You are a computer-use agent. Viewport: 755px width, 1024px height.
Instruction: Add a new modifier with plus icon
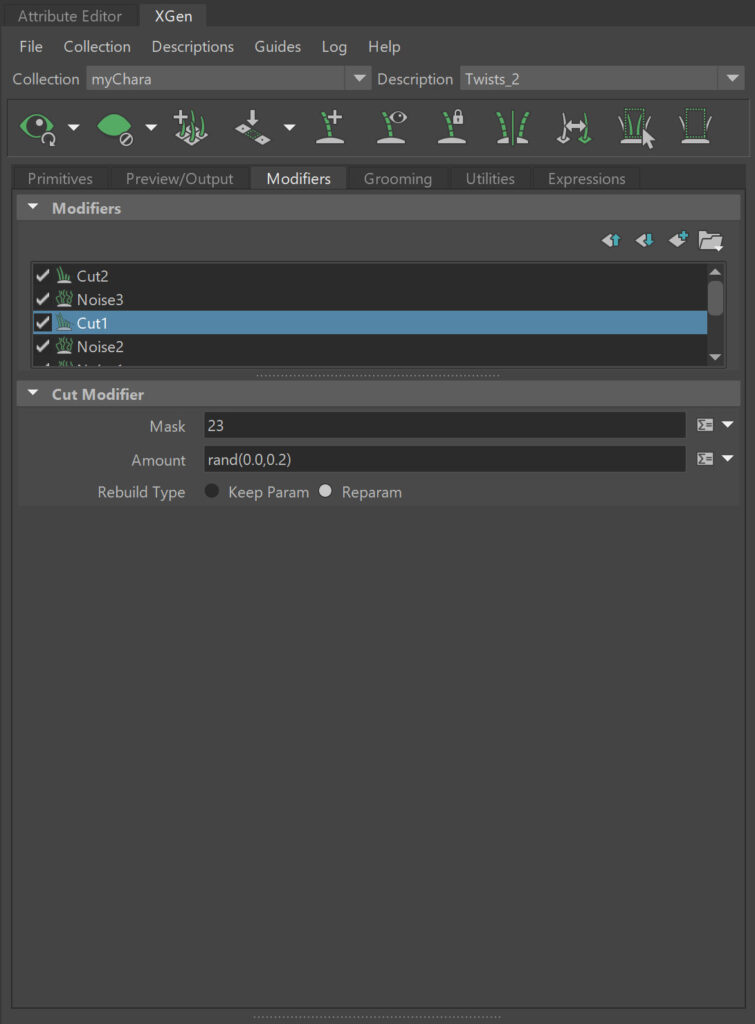click(679, 240)
